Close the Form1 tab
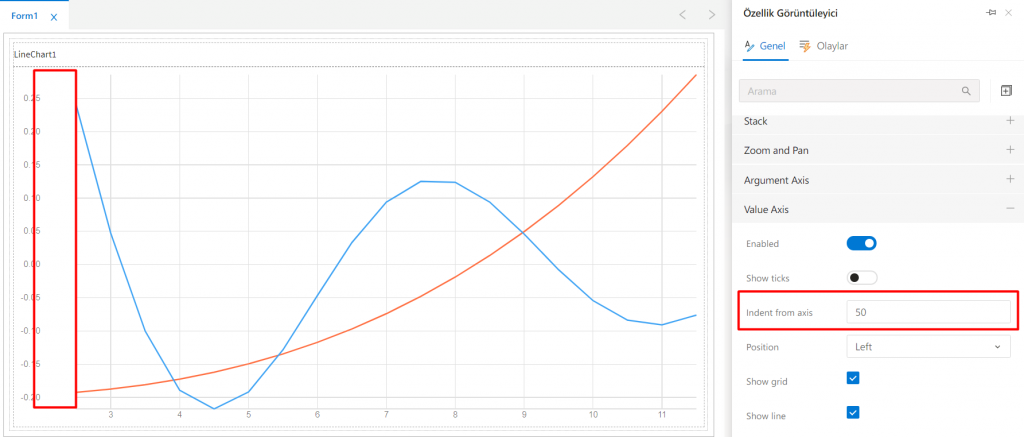The width and height of the screenshot is (1024, 437). 54,17
